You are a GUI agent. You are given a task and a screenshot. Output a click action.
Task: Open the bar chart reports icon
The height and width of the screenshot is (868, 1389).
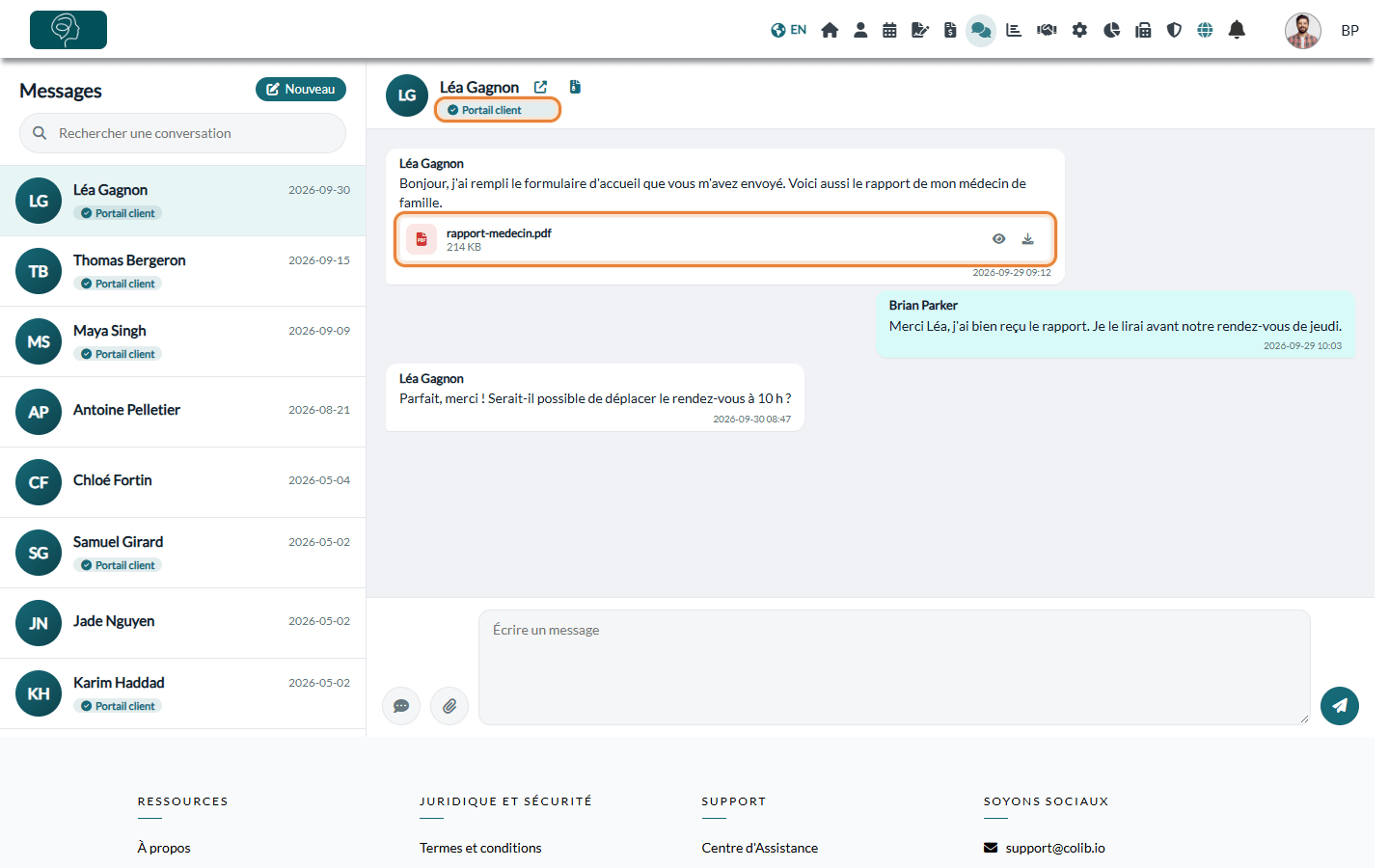[1014, 30]
